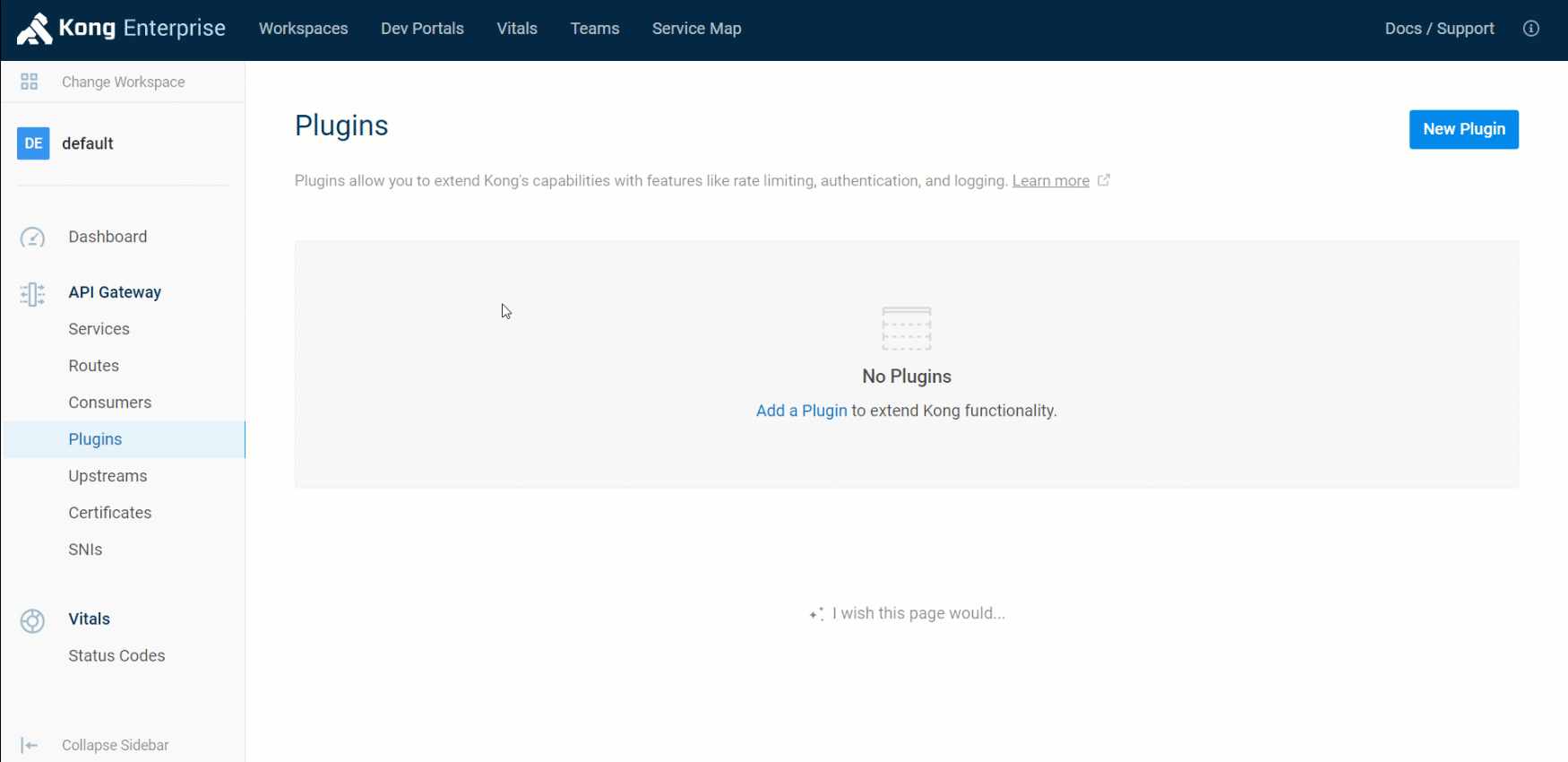Click the Dashboard gauge icon
The width and height of the screenshot is (1568, 762).
tap(32, 238)
